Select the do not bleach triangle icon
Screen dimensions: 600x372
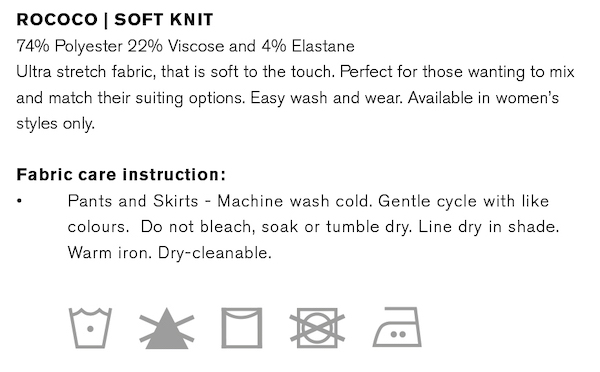(166, 328)
